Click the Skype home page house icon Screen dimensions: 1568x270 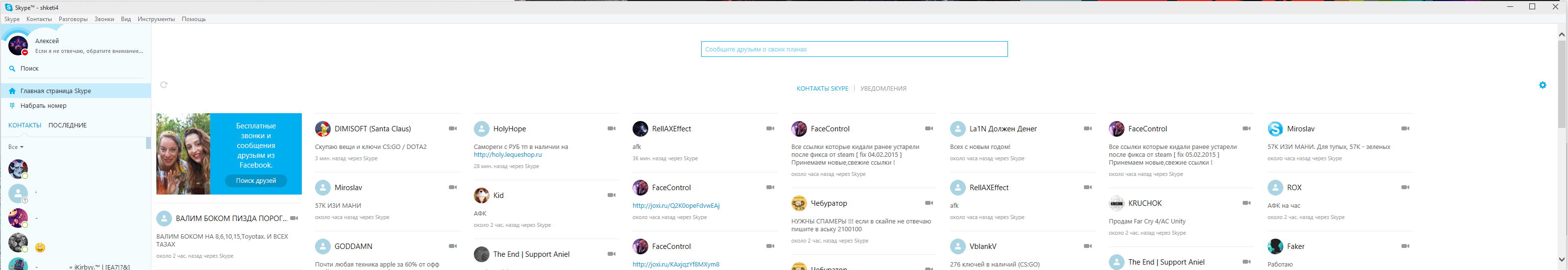pos(12,91)
